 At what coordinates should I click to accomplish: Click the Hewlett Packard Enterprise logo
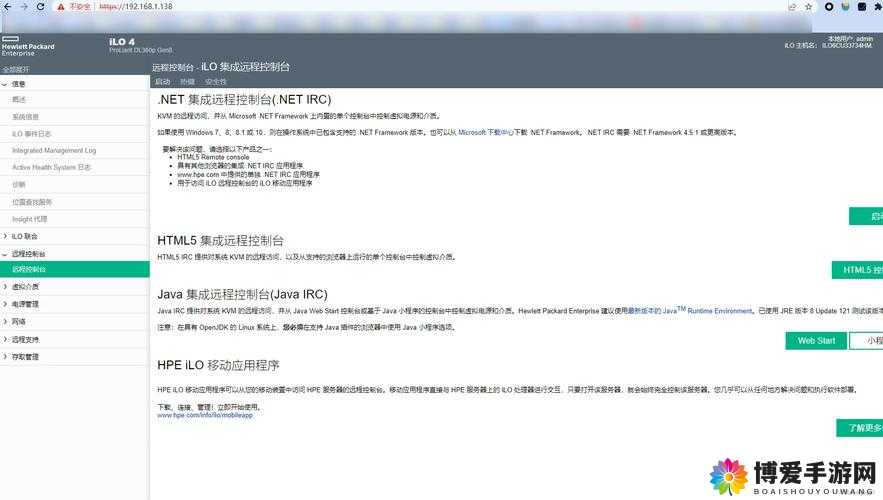tap(28, 47)
